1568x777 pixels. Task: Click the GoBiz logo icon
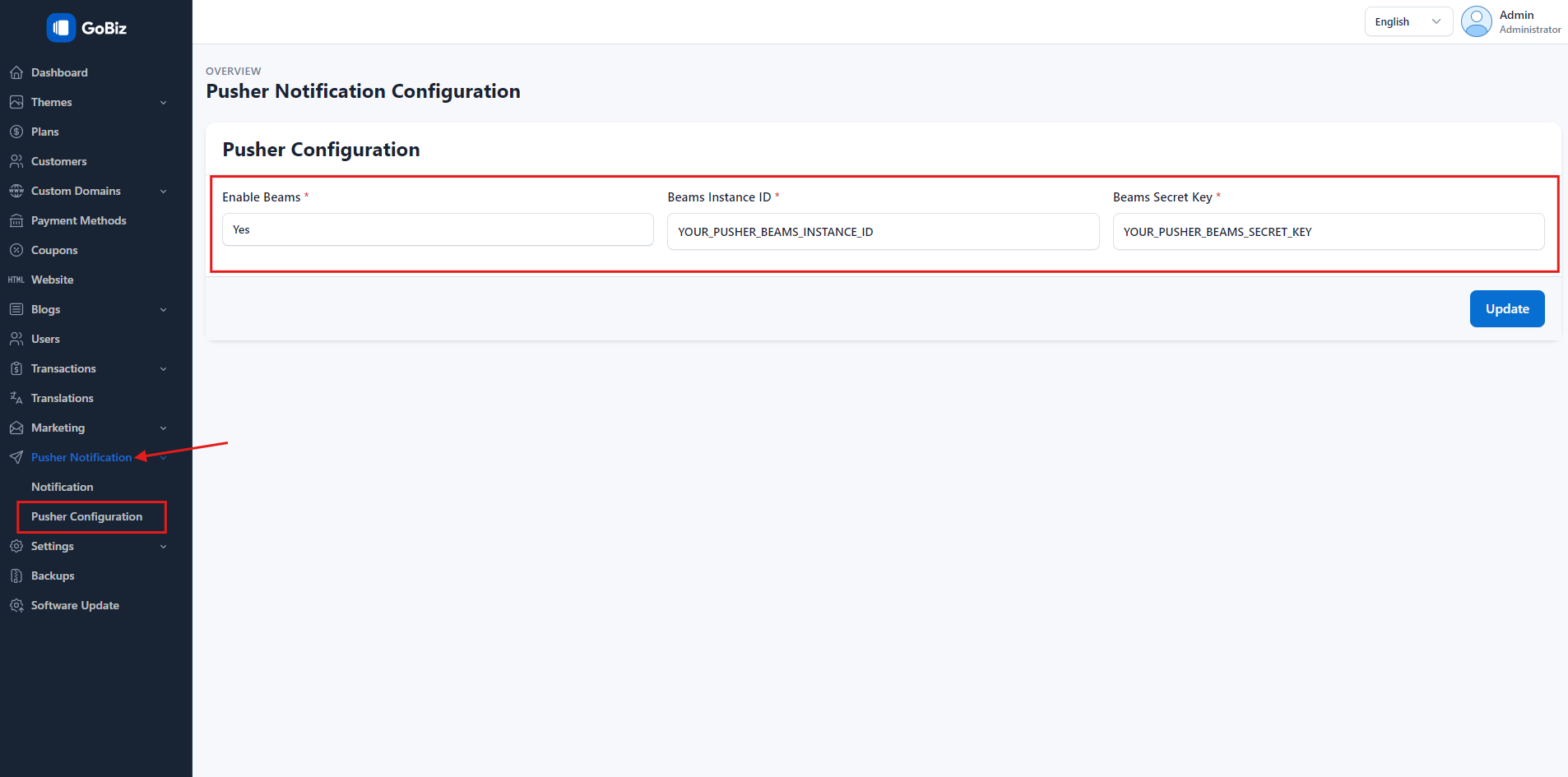point(61,28)
